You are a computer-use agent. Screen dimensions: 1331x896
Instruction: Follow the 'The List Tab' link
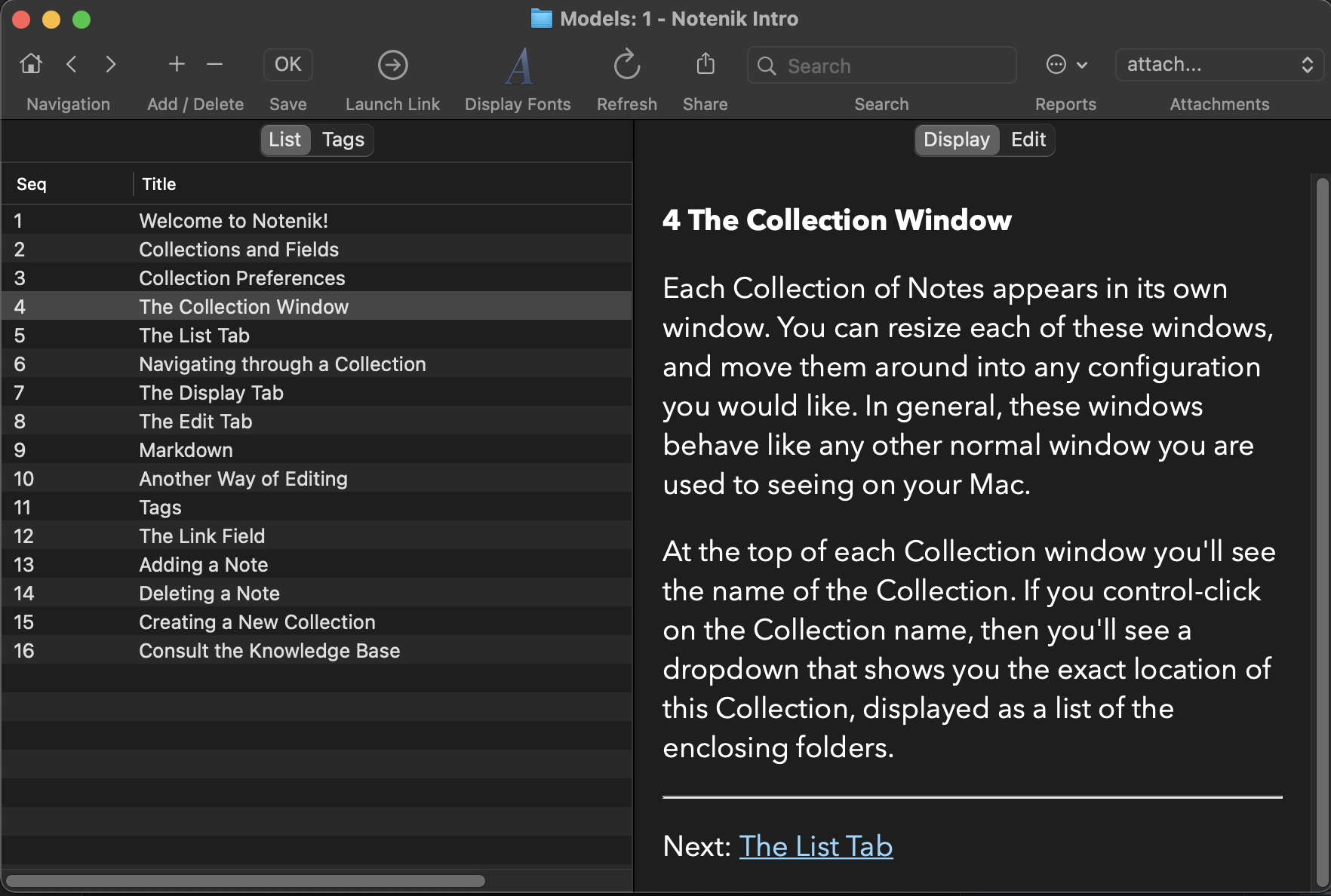[815, 846]
